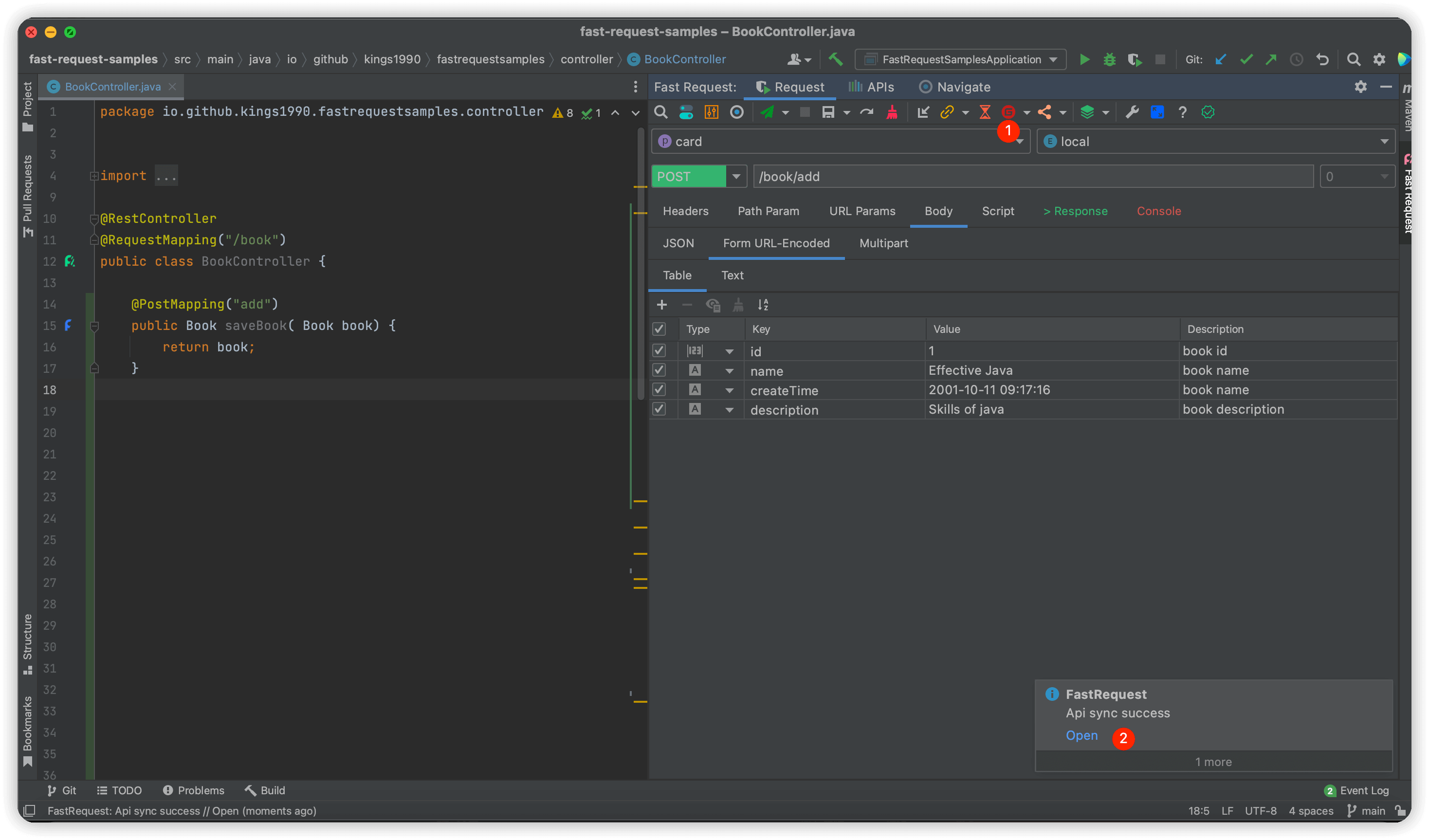The image size is (1429, 840).
Task: Click the orange sliders config icon
Action: click(x=711, y=112)
